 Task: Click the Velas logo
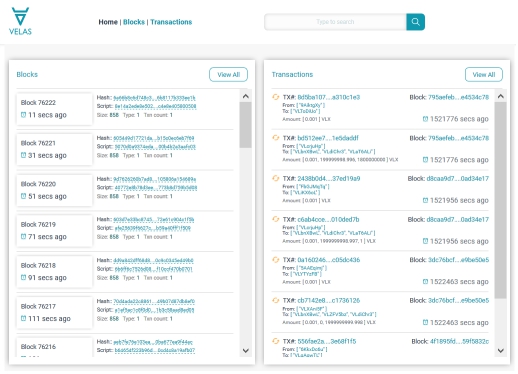(x=20, y=21)
